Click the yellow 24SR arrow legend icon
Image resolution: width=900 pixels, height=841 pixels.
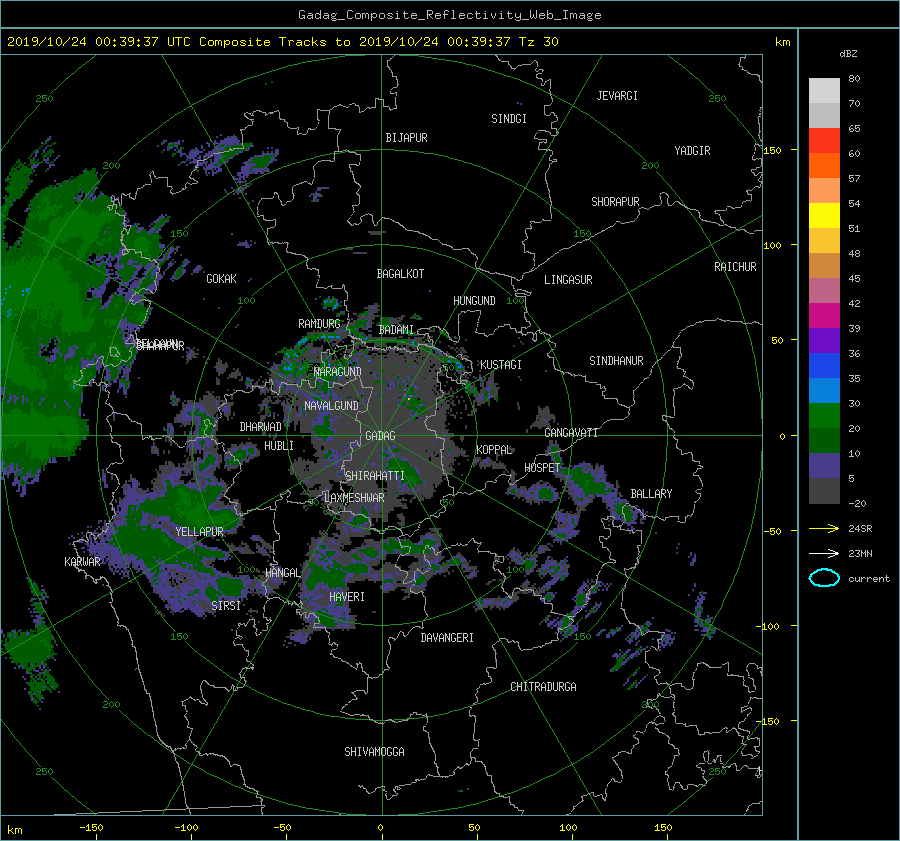(x=824, y=528)
